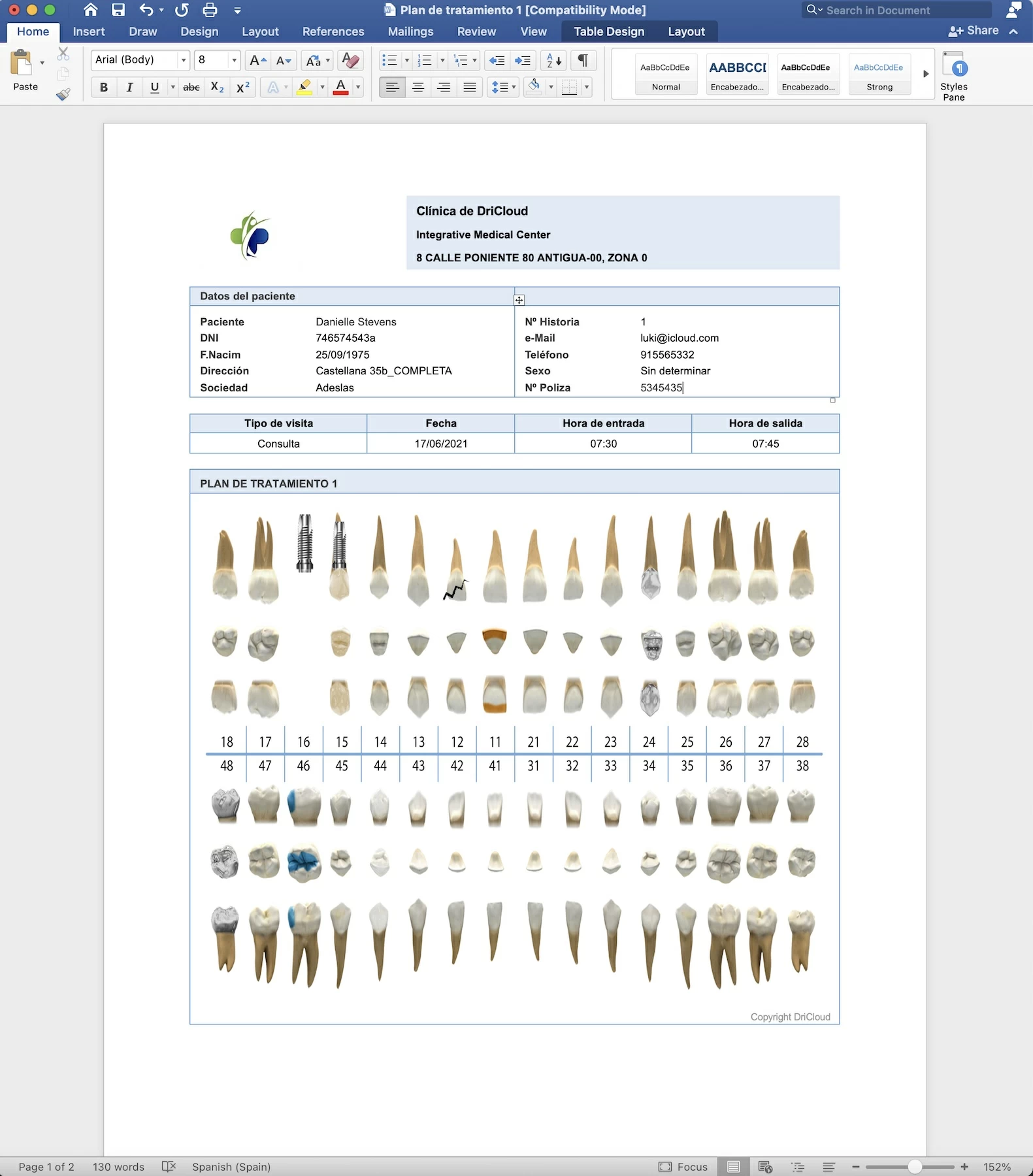Open the Review tab
1033x1176 pixels.
[x=476, y=31]
